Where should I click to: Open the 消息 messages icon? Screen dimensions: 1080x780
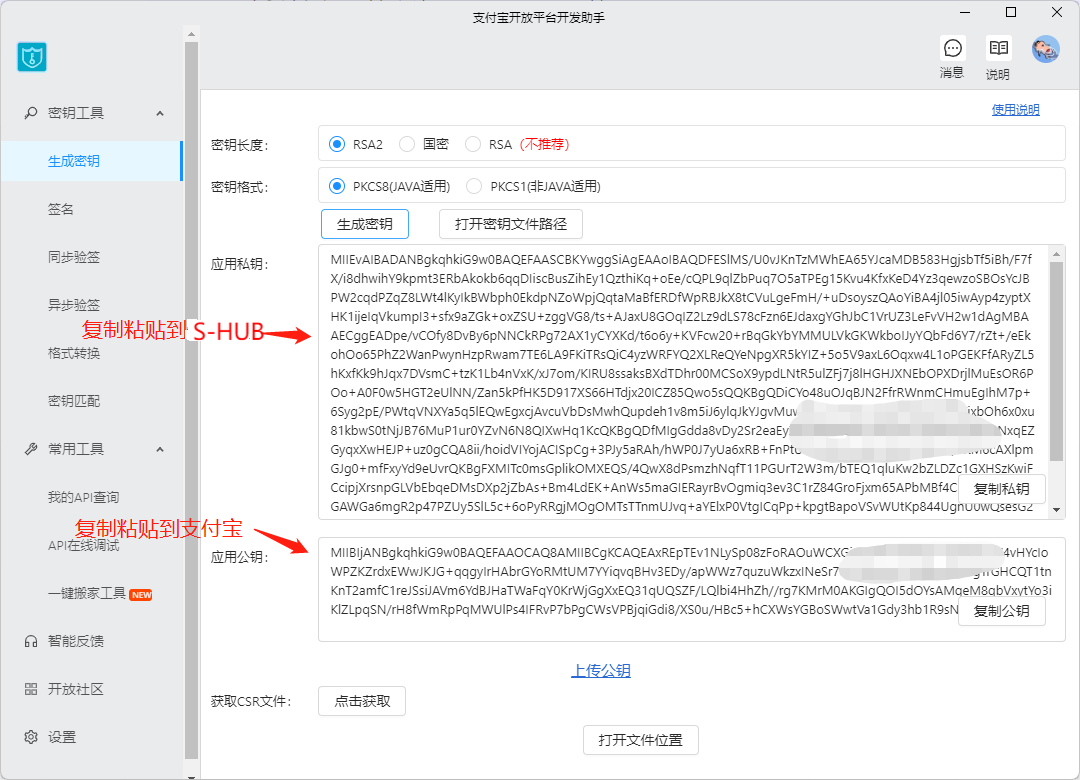pos(953,48)
